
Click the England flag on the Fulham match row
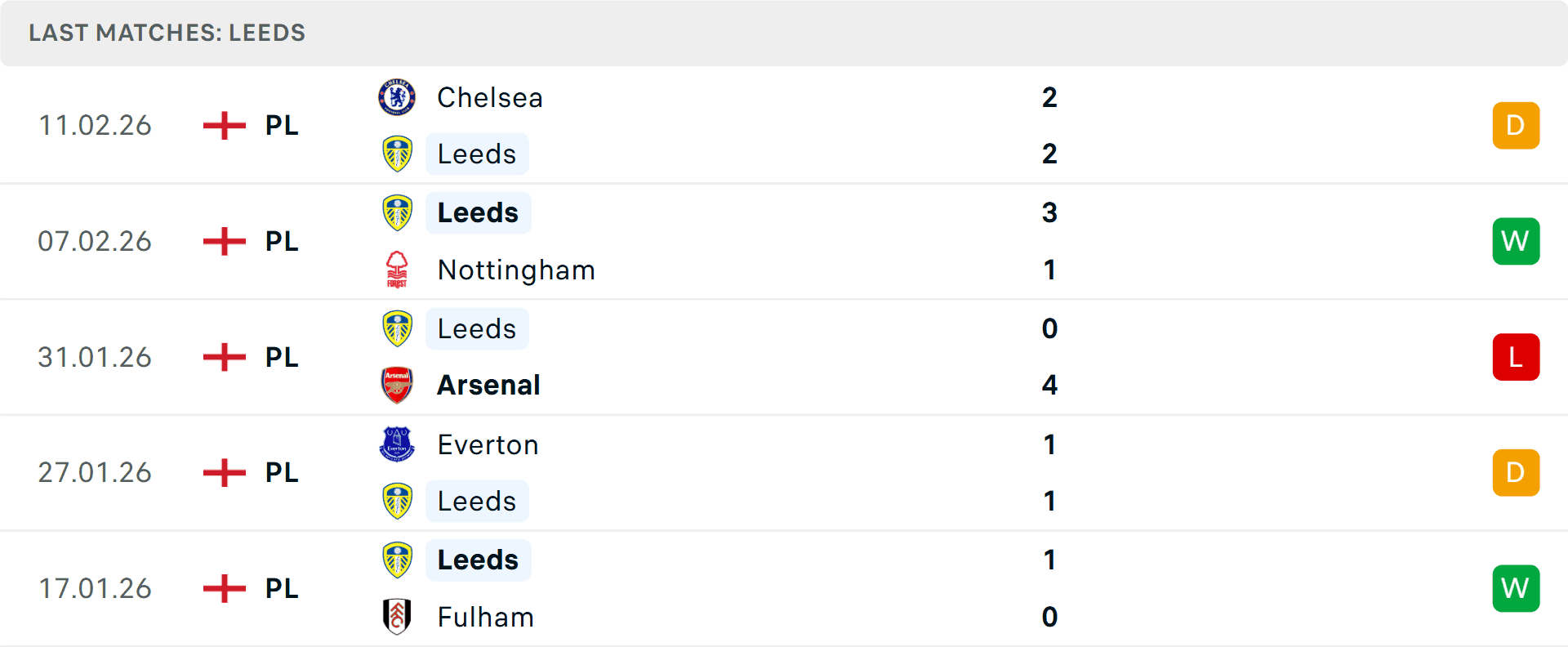[x=223, y=588]
